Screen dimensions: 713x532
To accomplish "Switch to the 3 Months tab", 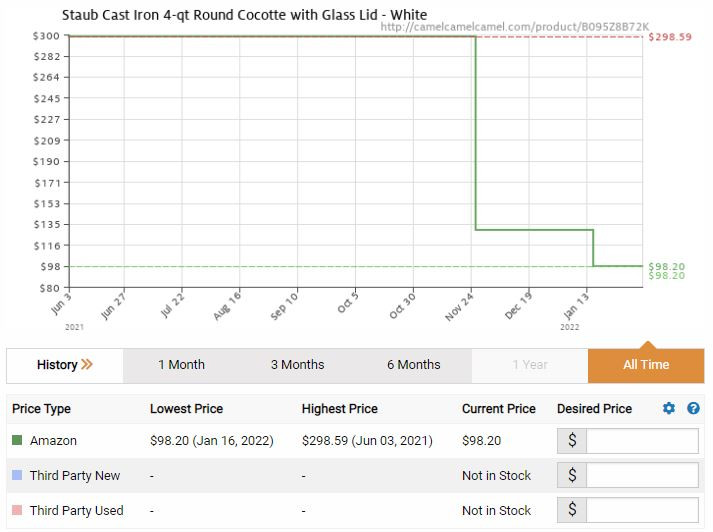I will click(297, 365).
